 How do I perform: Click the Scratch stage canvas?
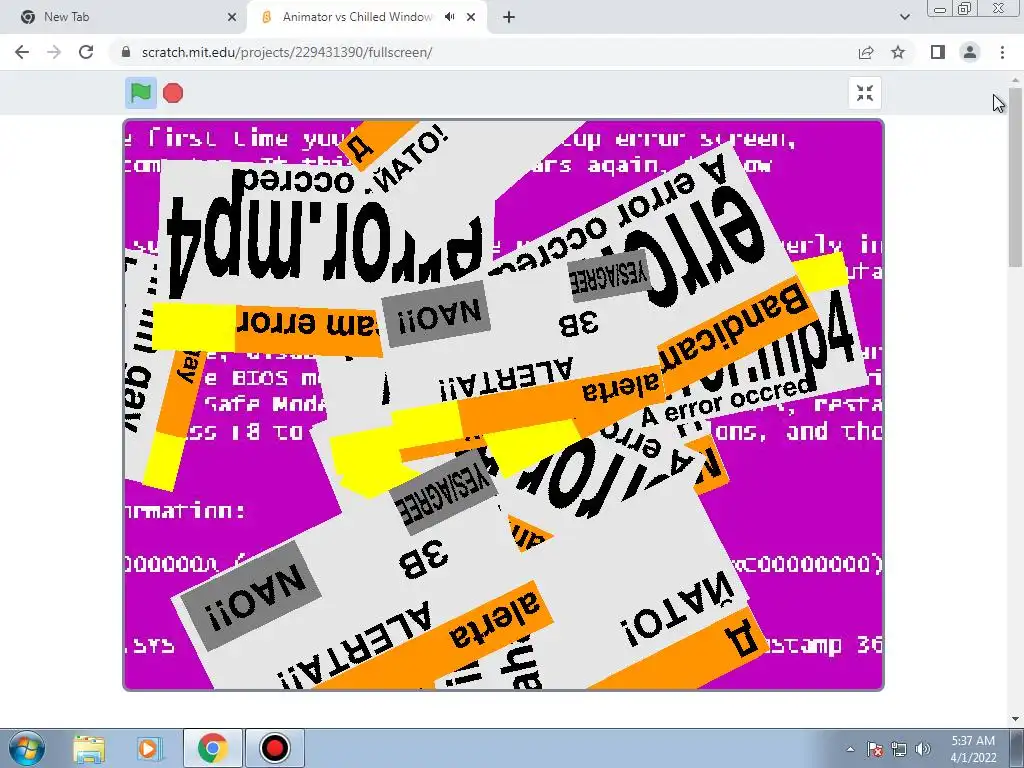tap(504, 405)
